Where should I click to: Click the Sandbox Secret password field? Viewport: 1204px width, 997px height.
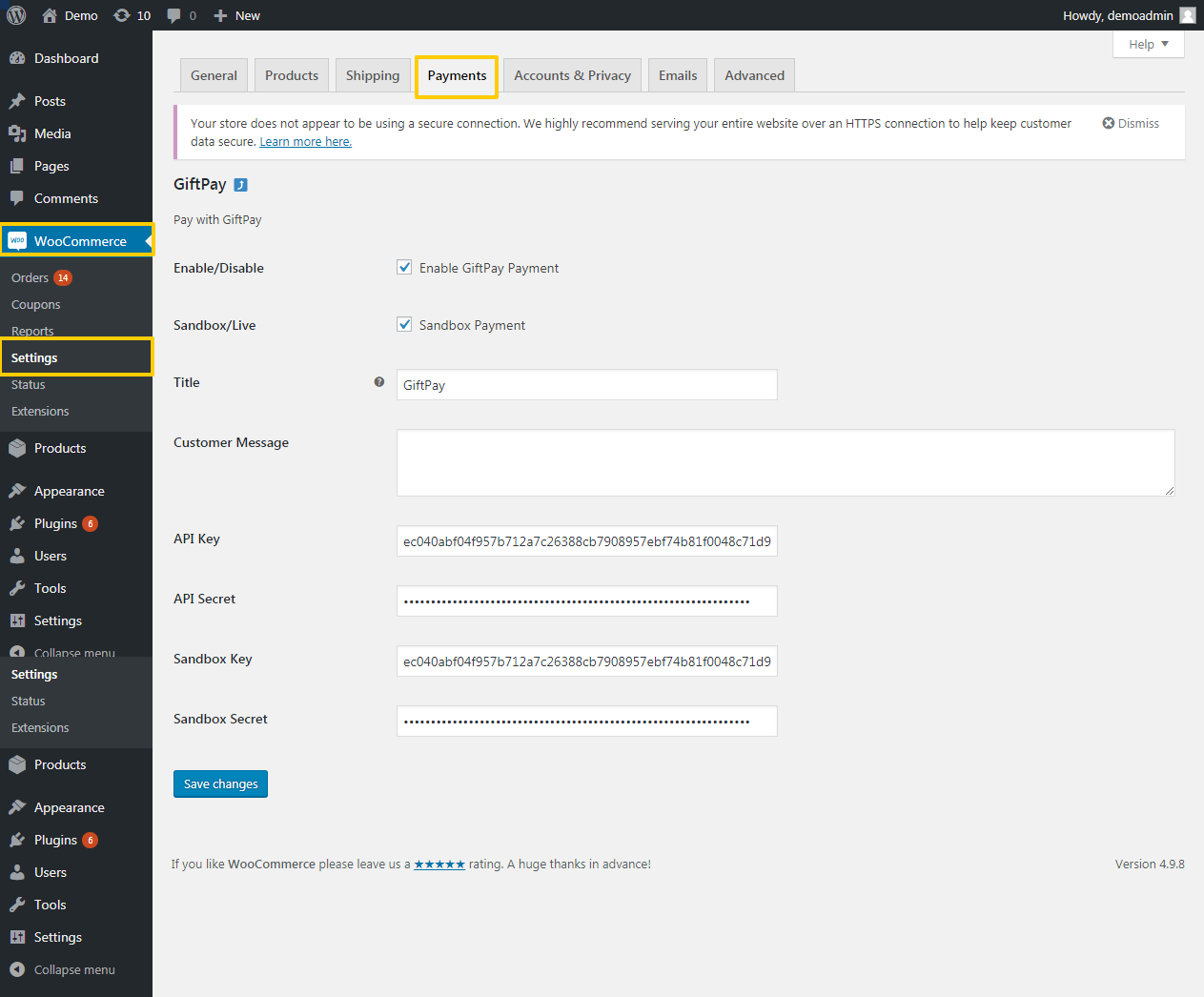coord(586,722)
